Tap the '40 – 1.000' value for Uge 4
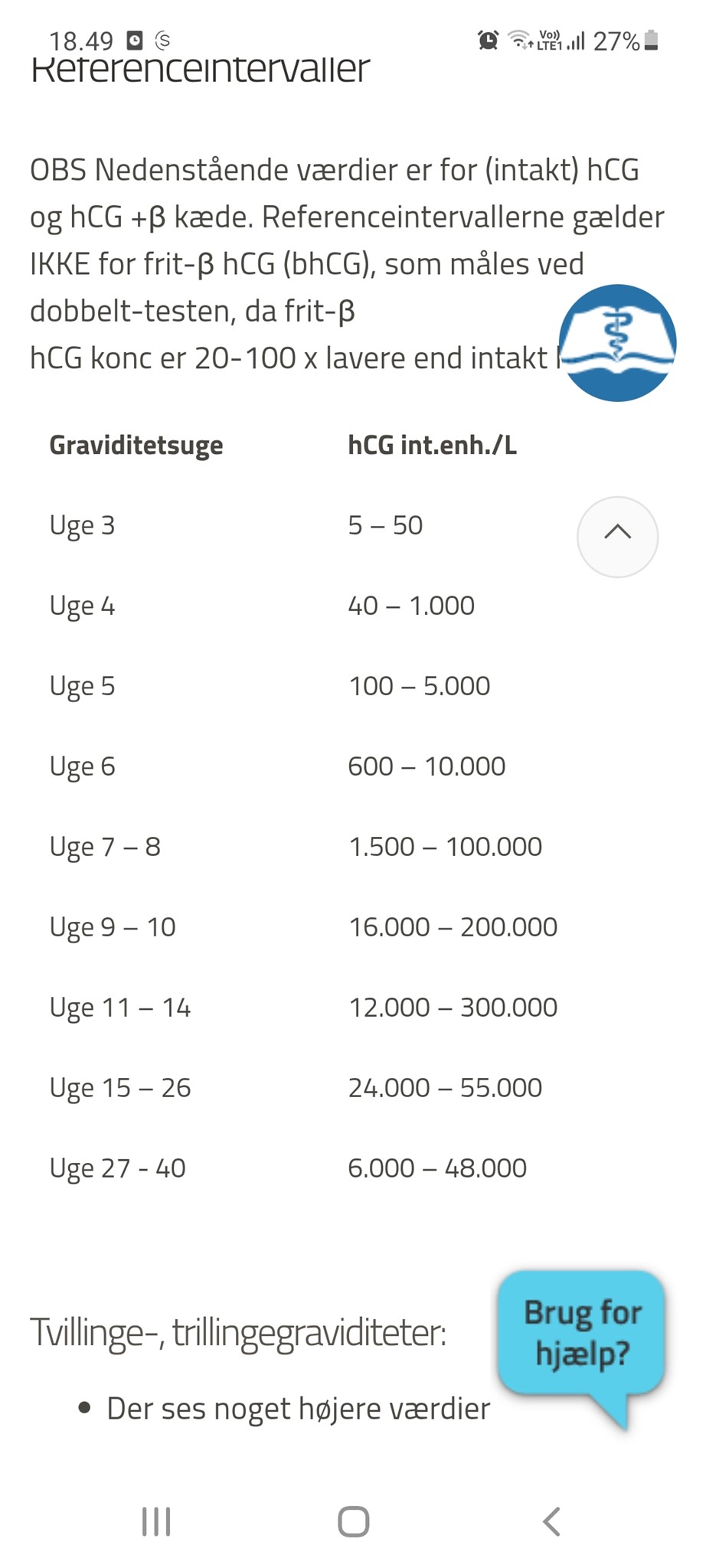Viewport: 706px width, 1568px height. (x=411, y=606)
